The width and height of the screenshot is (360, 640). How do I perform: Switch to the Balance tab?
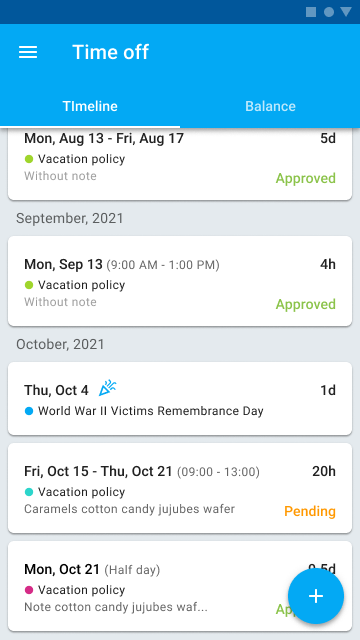tap(270, 106)
